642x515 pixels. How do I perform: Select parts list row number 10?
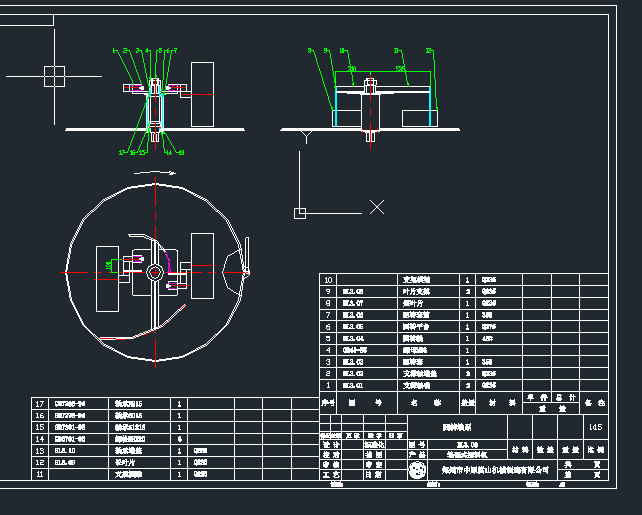click(x=464, y=280)
